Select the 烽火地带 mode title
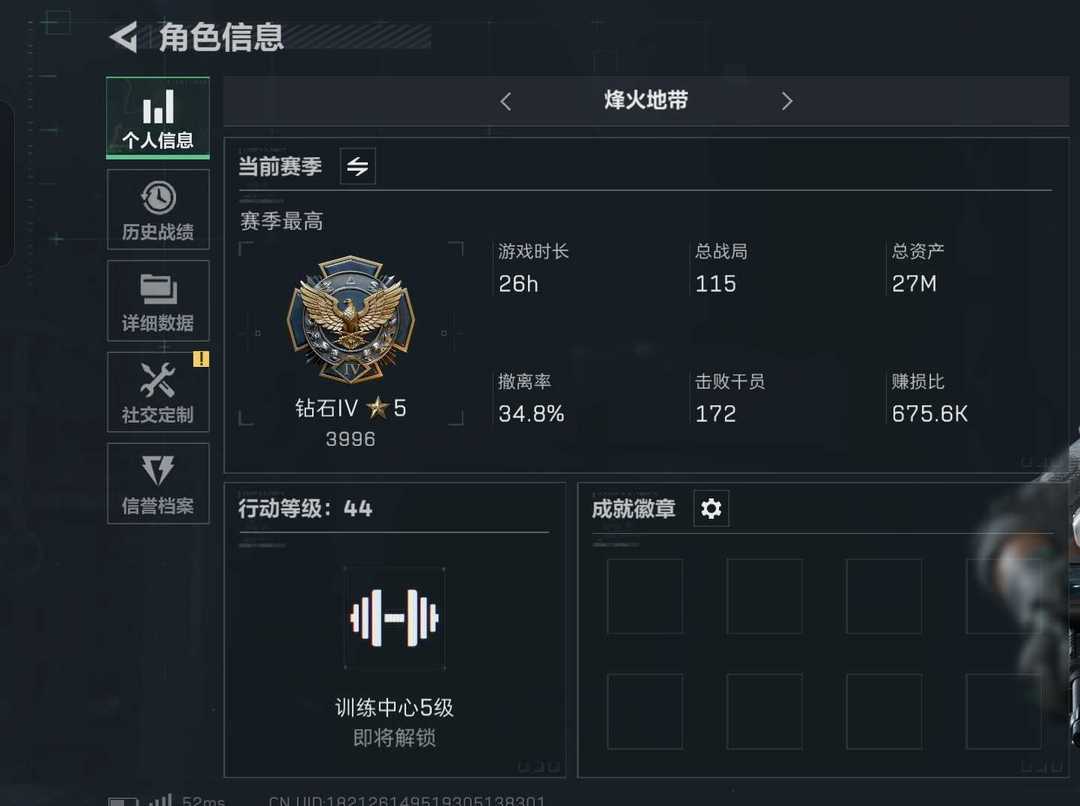Viewport: 1080px width, 806px height. point(646,101)
